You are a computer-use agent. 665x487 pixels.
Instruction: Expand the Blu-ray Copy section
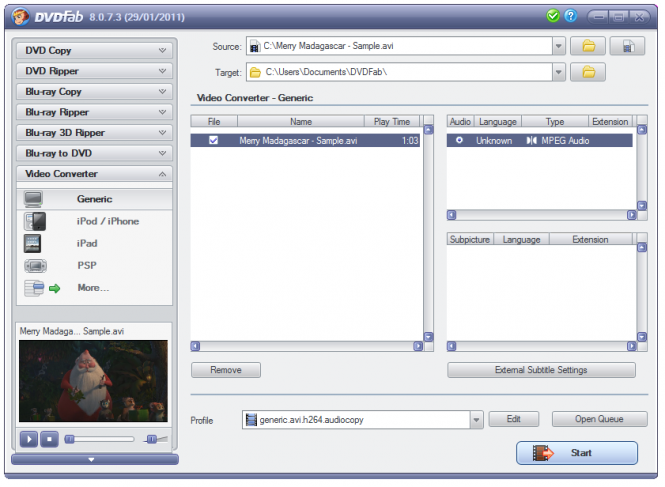pyautogui.click(x=94, y=92)
